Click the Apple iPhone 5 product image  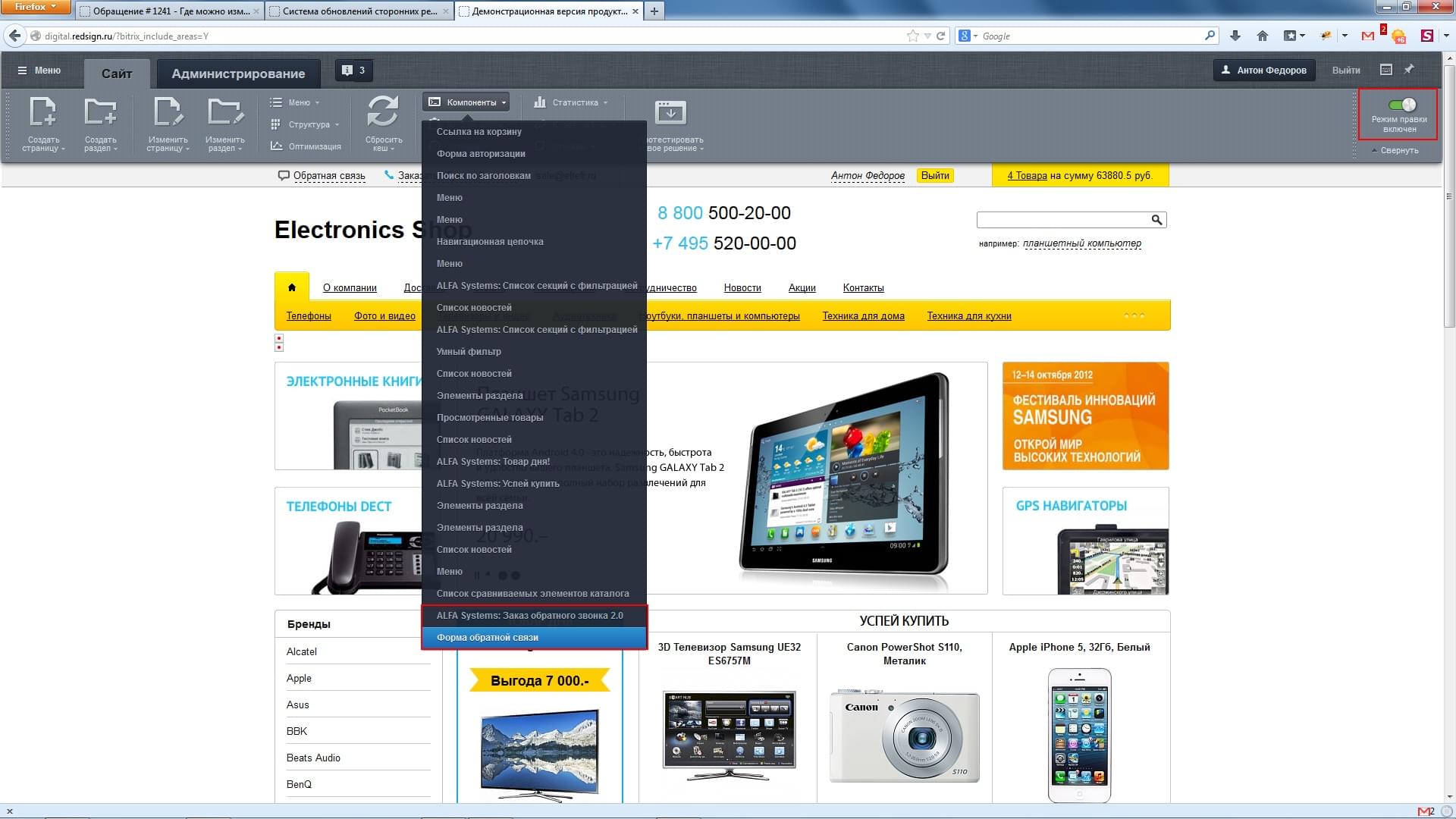pyautogui.click(x=1079, y=735)
